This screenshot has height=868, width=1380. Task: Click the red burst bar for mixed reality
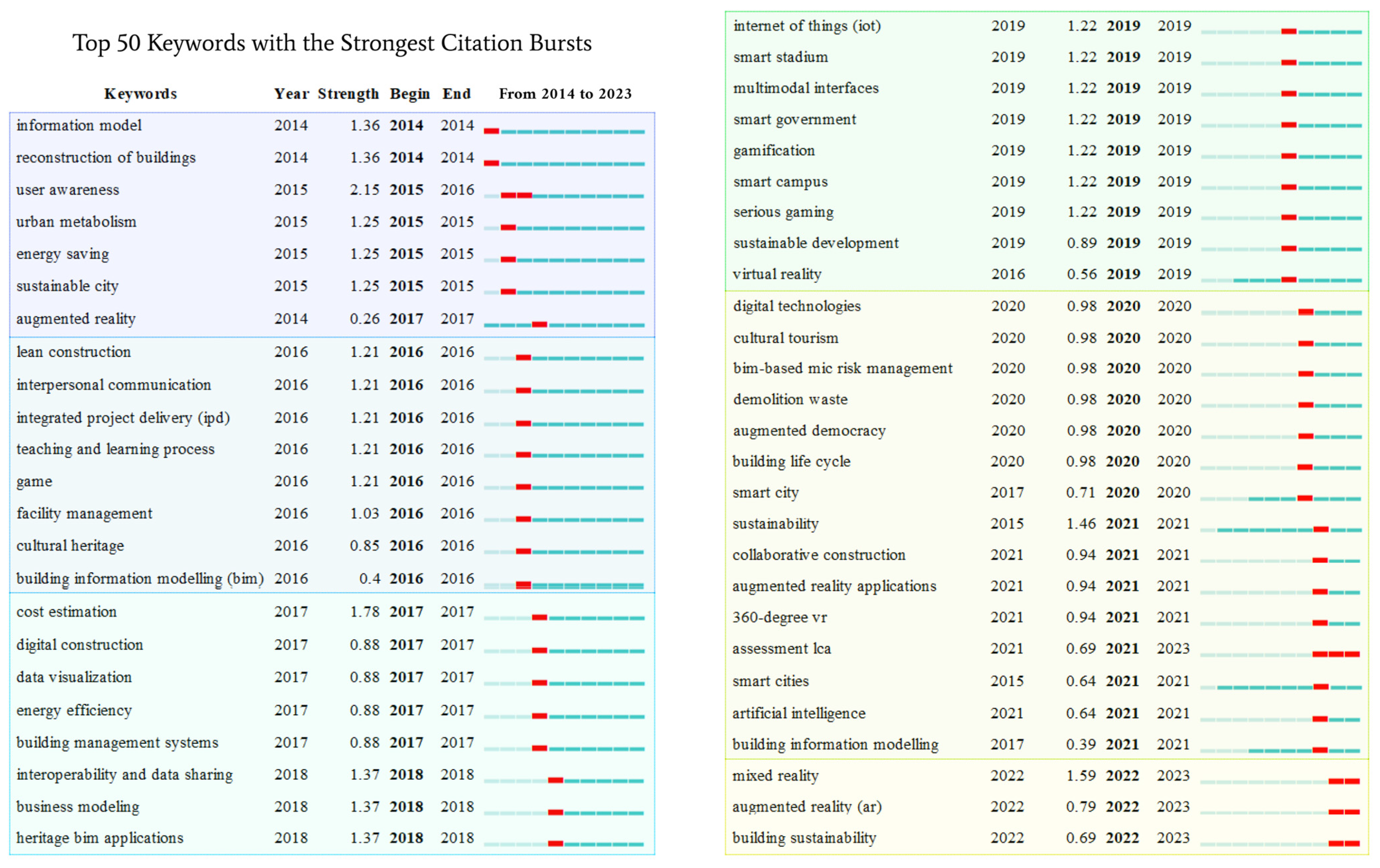pyautogui.click(x=1344, y=781)
